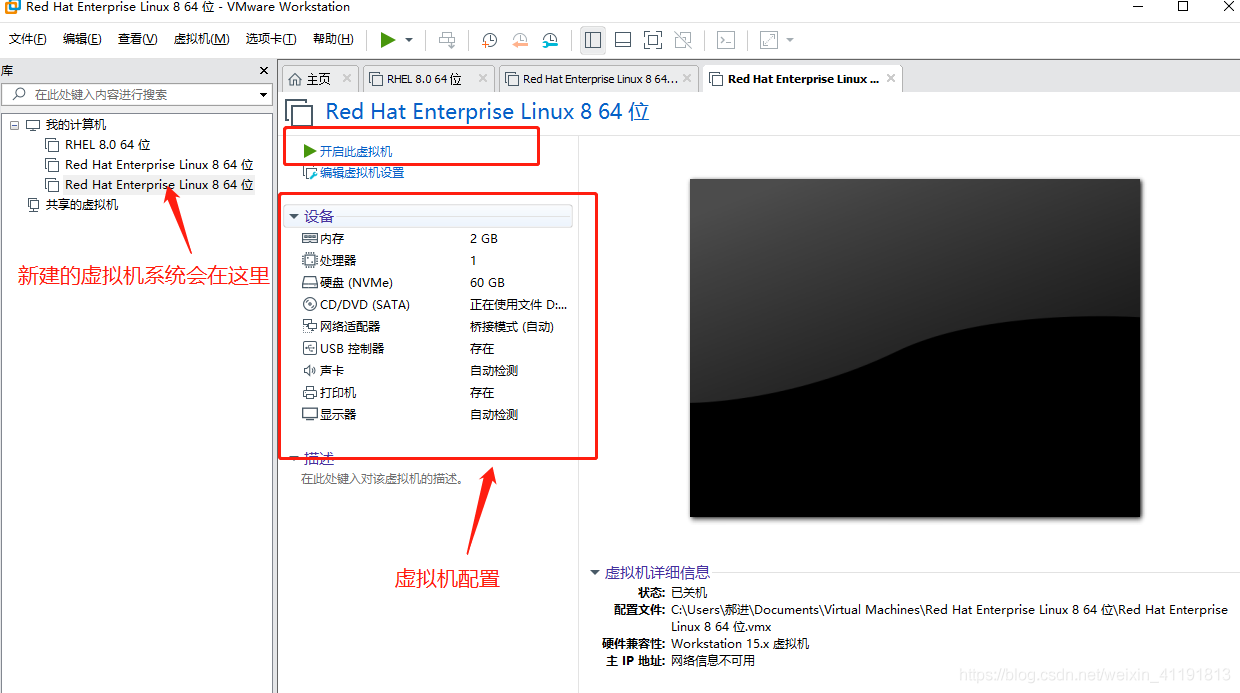This screenshot has height=693, width=1240.
Task: Toggle the library sidebar view icon
Action: pos(593,40)
